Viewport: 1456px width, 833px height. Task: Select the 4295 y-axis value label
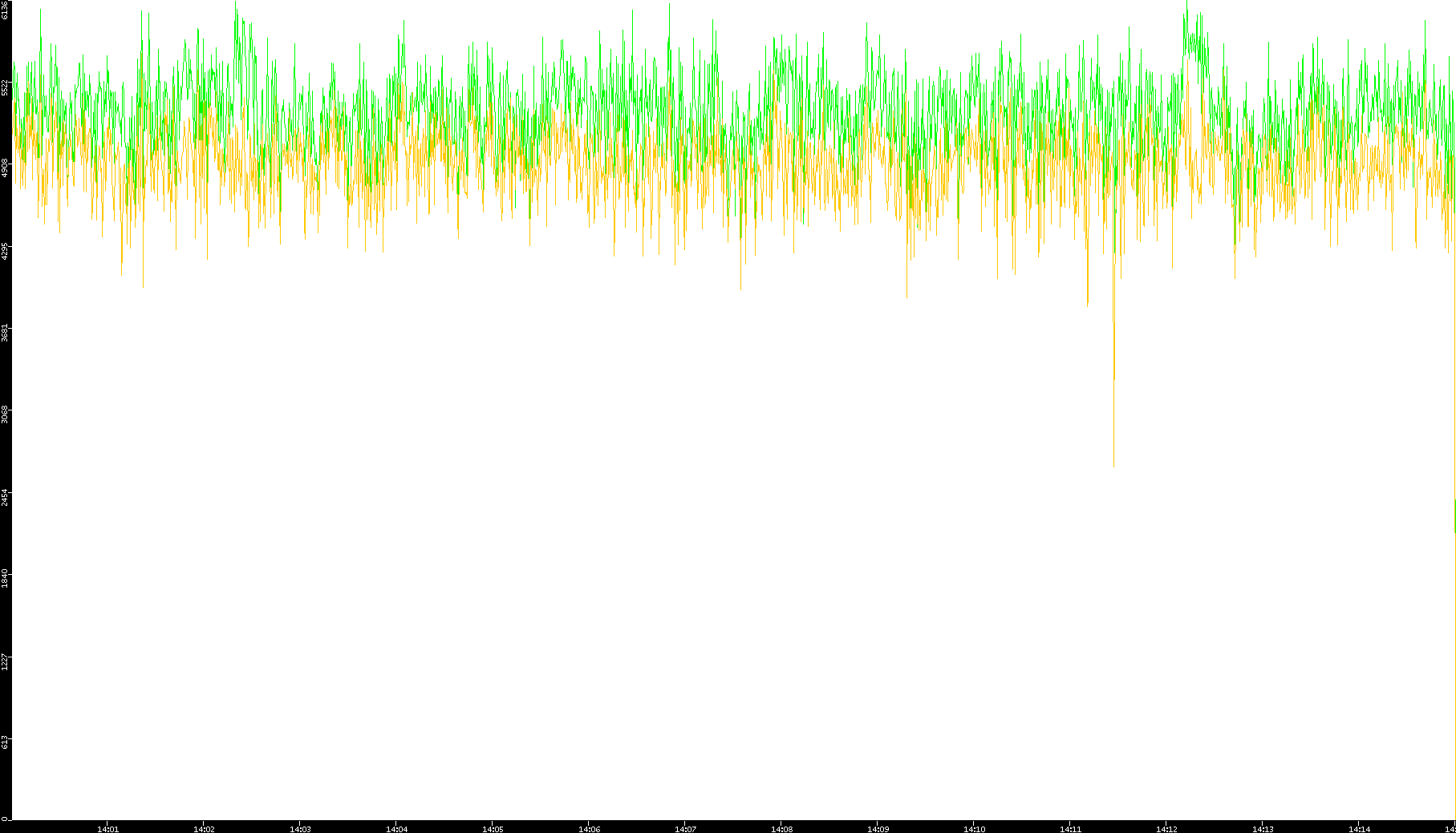click(5, 251)
